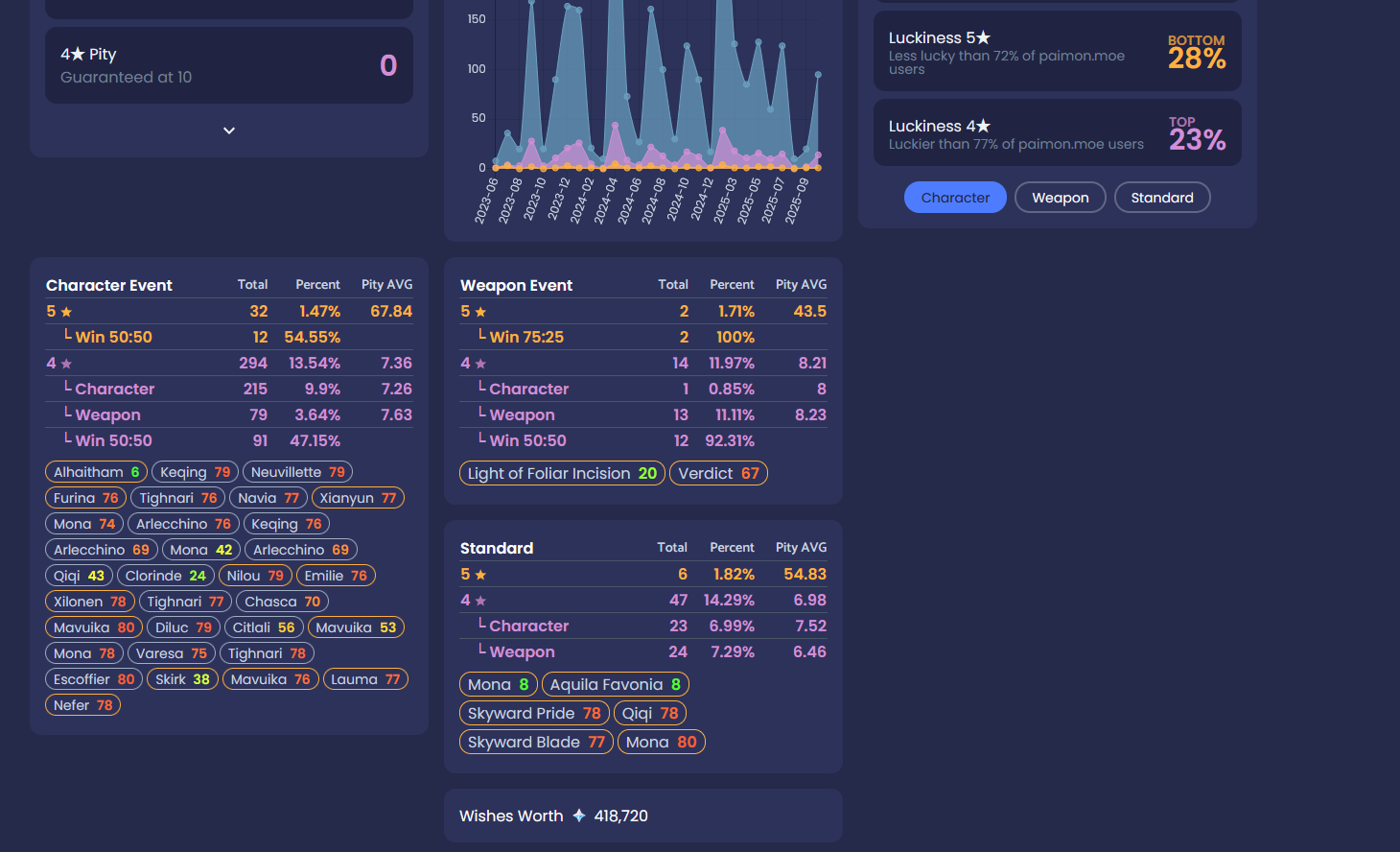Viewport: 1400px width, 852px height.
Task: Click the Neuvillette 79 pull tag
Action: click(297, 472)
